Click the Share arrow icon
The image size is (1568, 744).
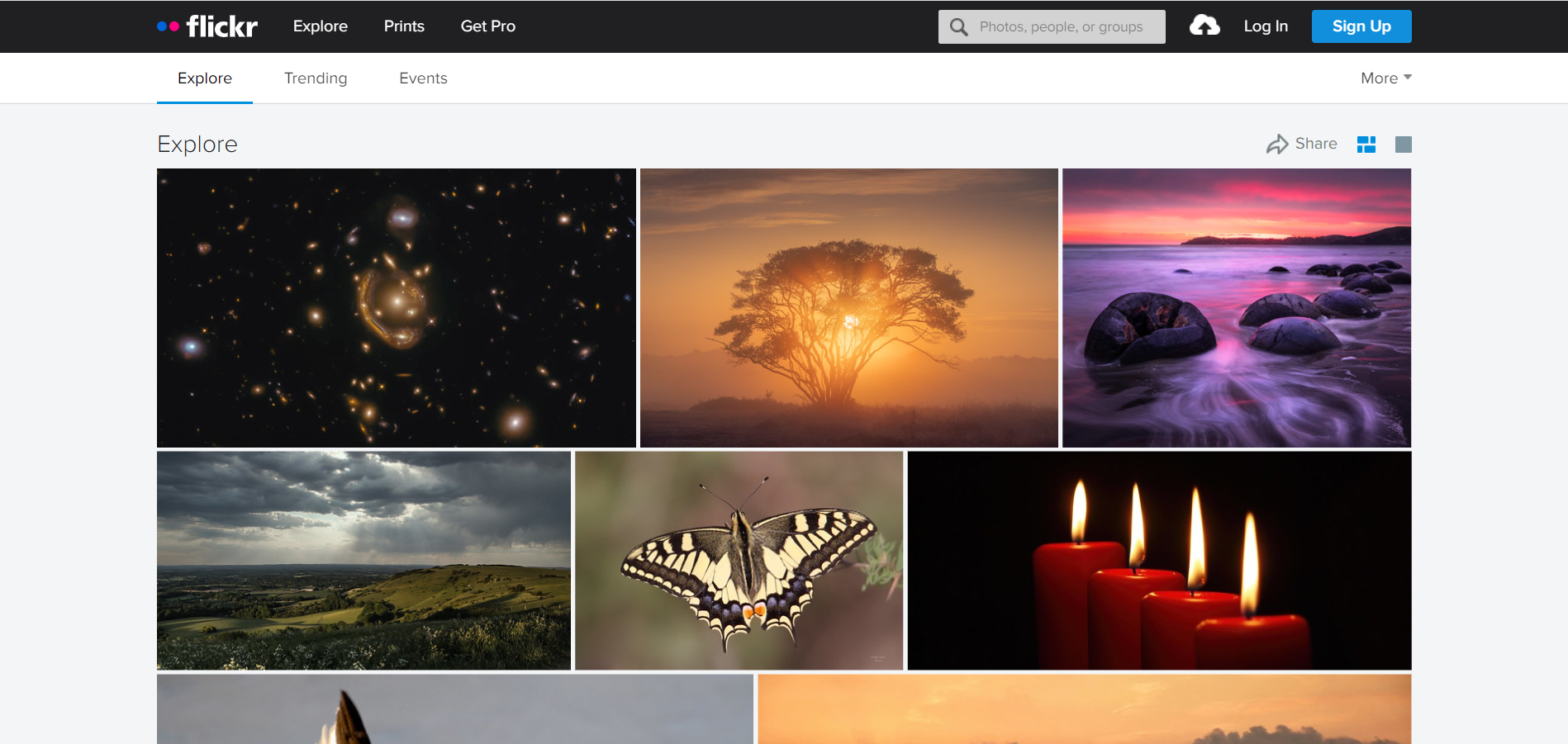pos(1277,145)
